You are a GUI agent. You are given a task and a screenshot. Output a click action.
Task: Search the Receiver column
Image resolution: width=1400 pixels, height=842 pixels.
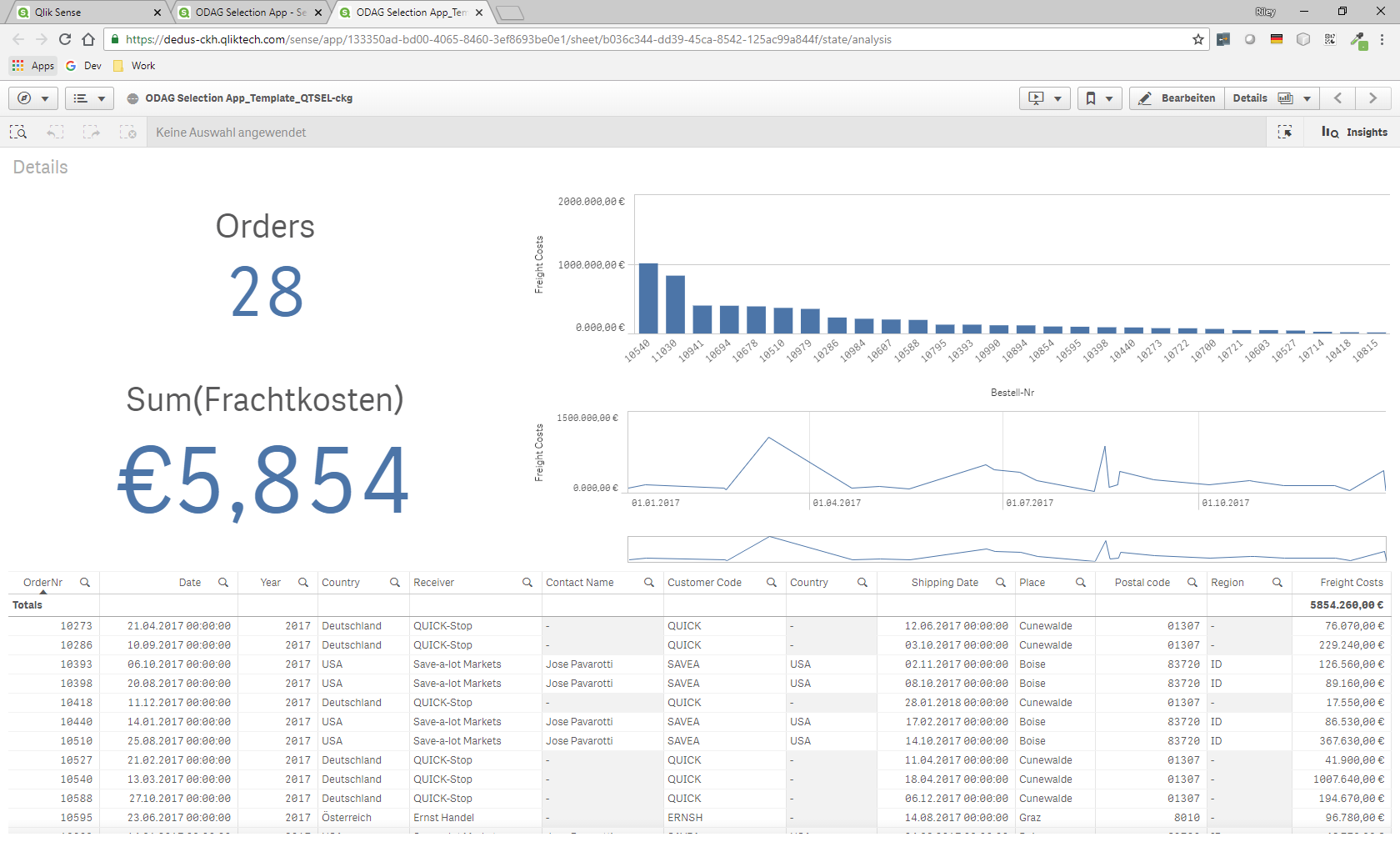[527, 583]
